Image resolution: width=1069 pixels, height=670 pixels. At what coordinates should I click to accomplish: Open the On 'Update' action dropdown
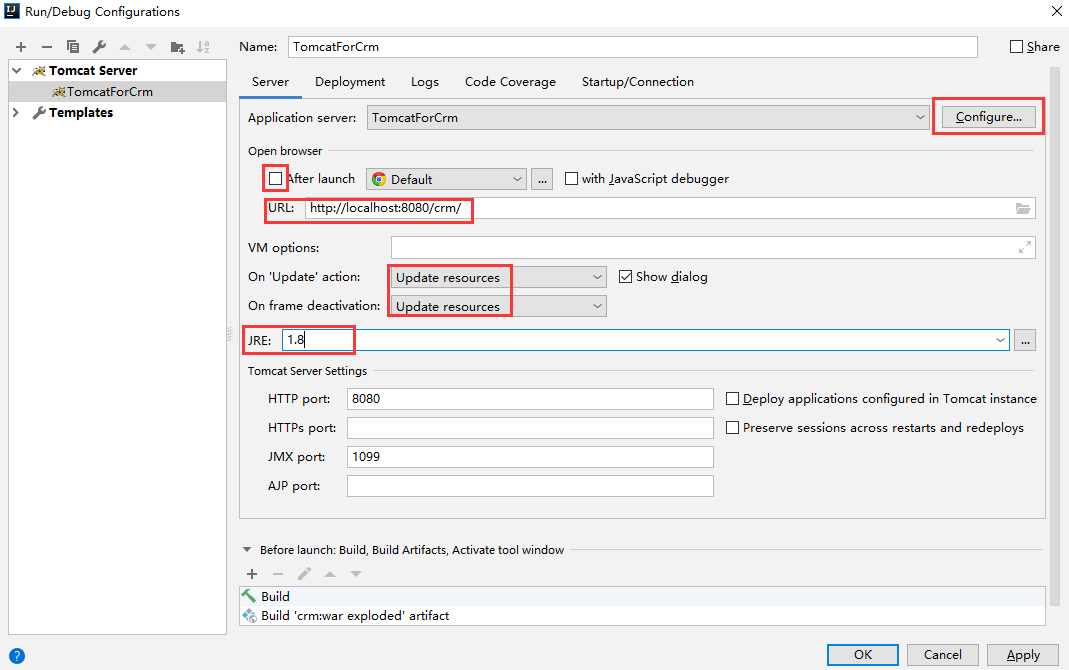[498, 277]
